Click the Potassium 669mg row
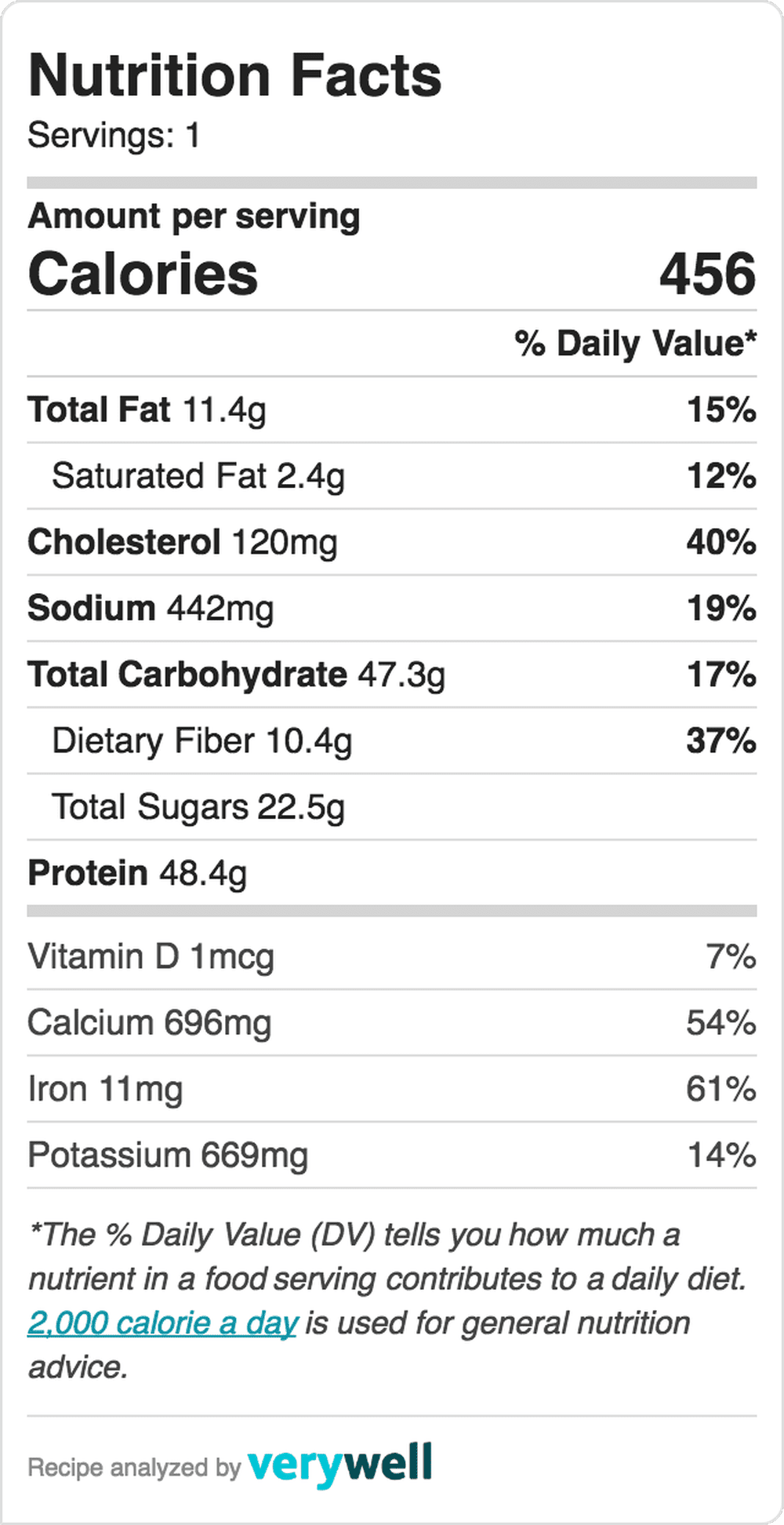 pyautogui.click(x=392, y=1156)
